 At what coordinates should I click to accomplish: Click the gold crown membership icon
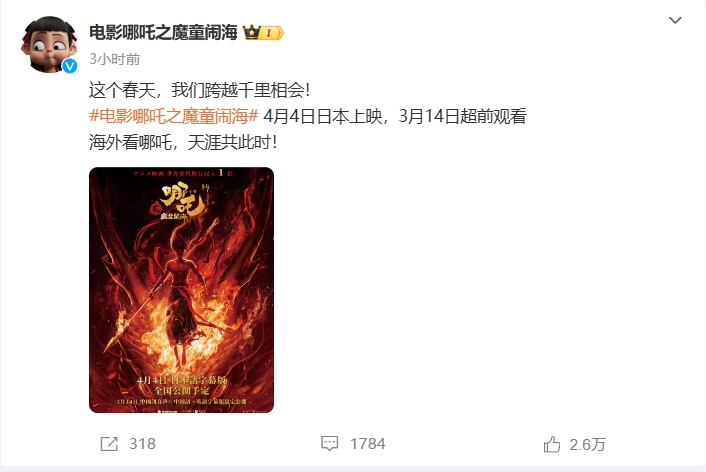(x=252, y=32)
